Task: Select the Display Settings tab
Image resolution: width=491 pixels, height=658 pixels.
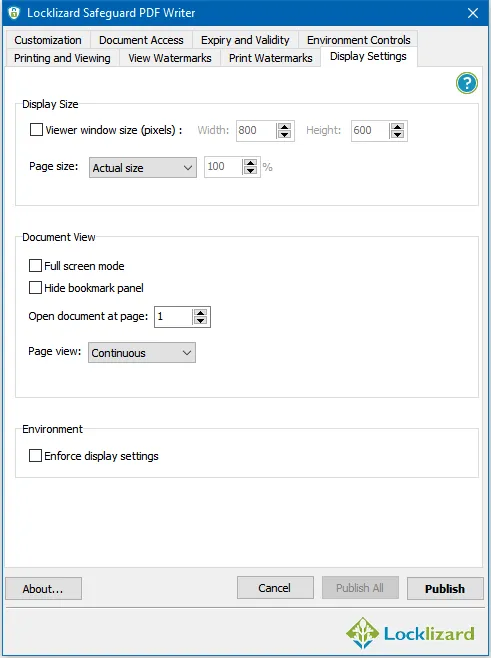Action: pos(368,56)
